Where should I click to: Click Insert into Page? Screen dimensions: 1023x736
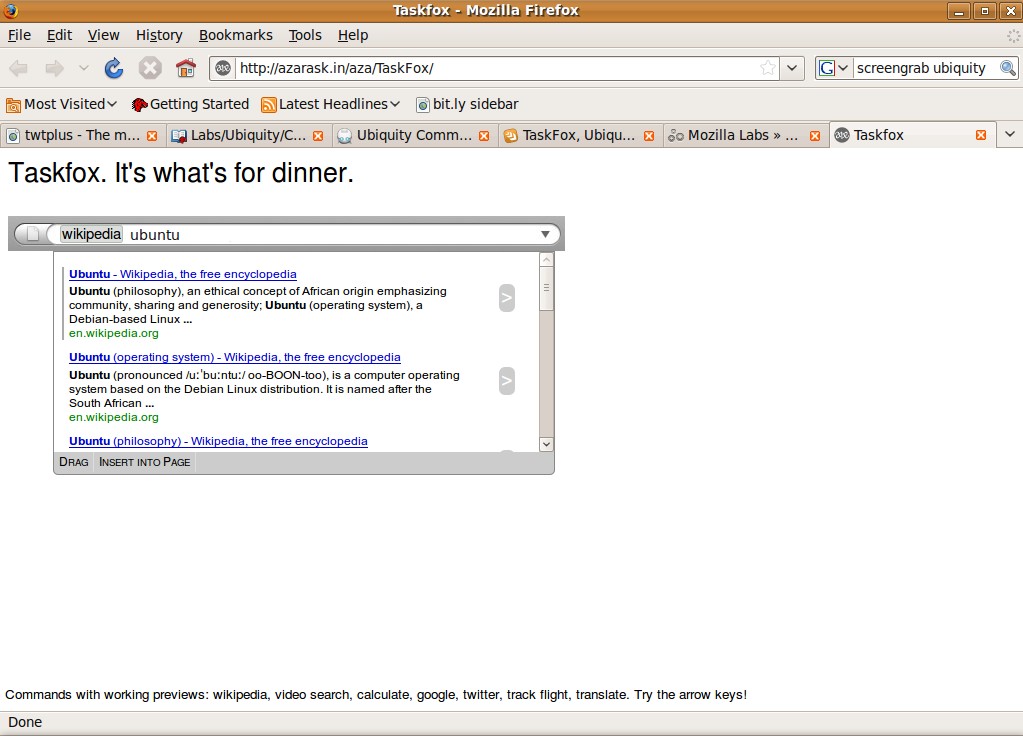pos(145,462)
